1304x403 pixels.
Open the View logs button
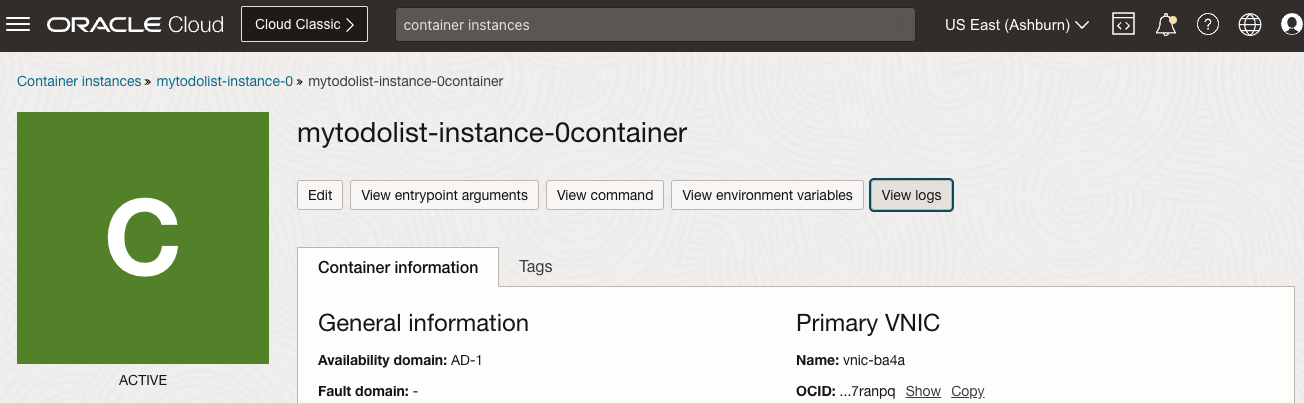tap(912, 195)
